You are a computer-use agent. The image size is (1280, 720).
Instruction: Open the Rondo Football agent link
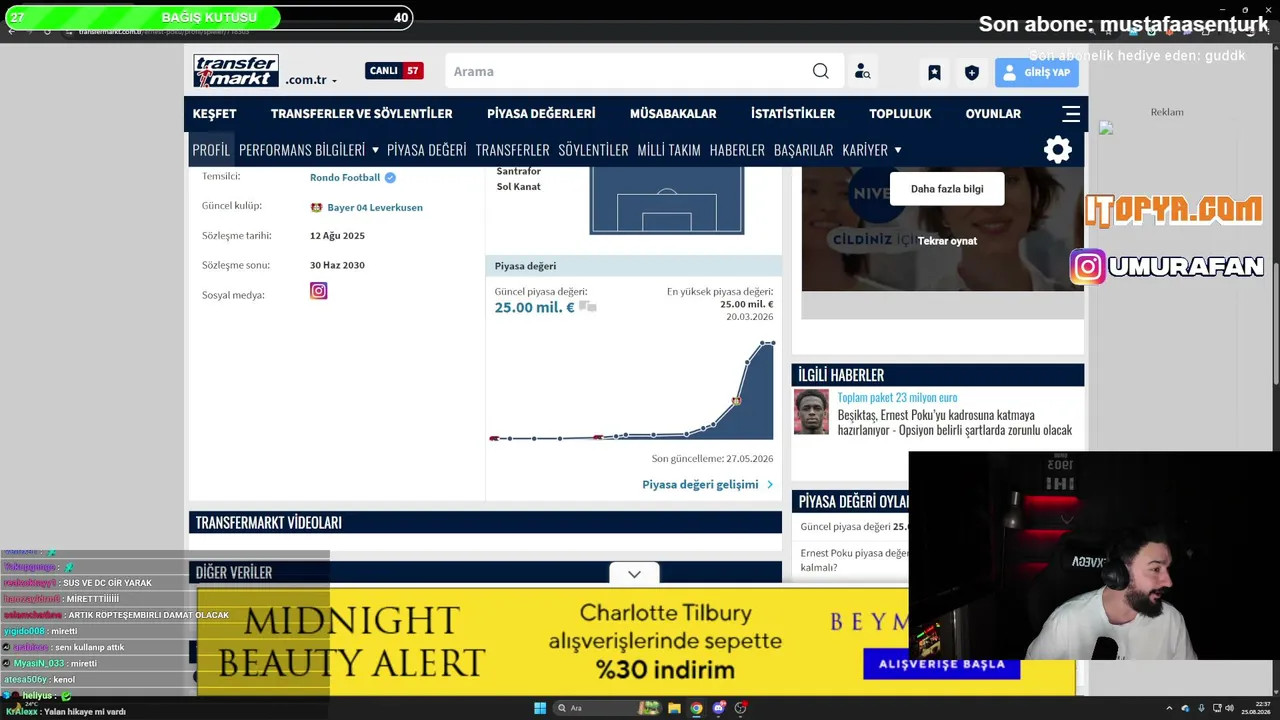pos(345,178)
